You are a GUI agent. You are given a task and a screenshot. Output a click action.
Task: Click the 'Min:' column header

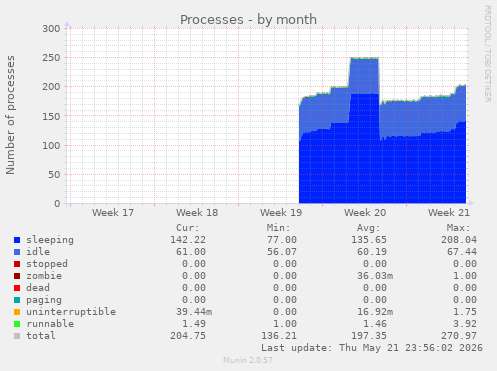click(278, 228)
